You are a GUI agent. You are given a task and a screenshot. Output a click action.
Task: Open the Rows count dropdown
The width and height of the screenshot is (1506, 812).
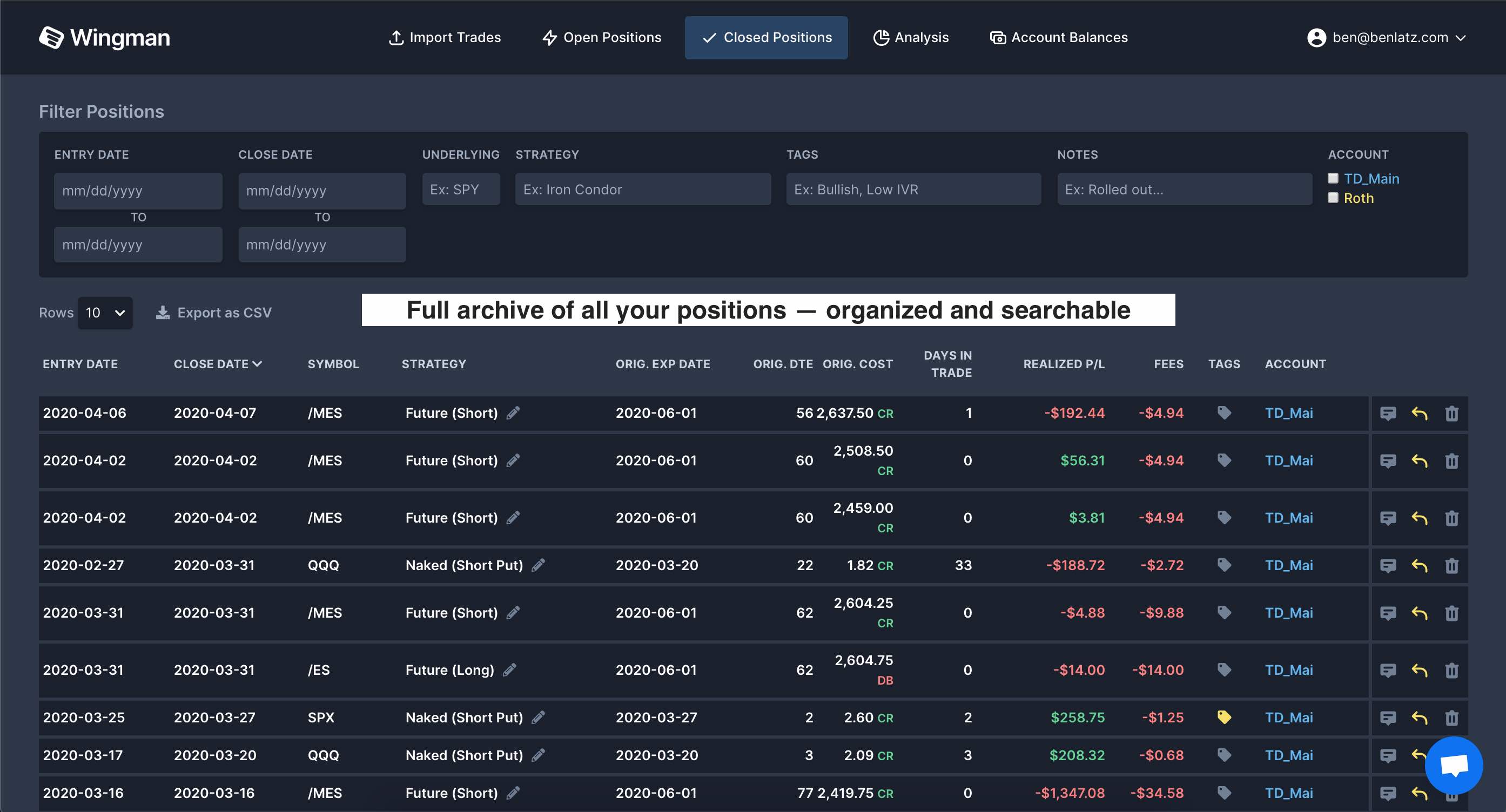(x=105, y=313)
